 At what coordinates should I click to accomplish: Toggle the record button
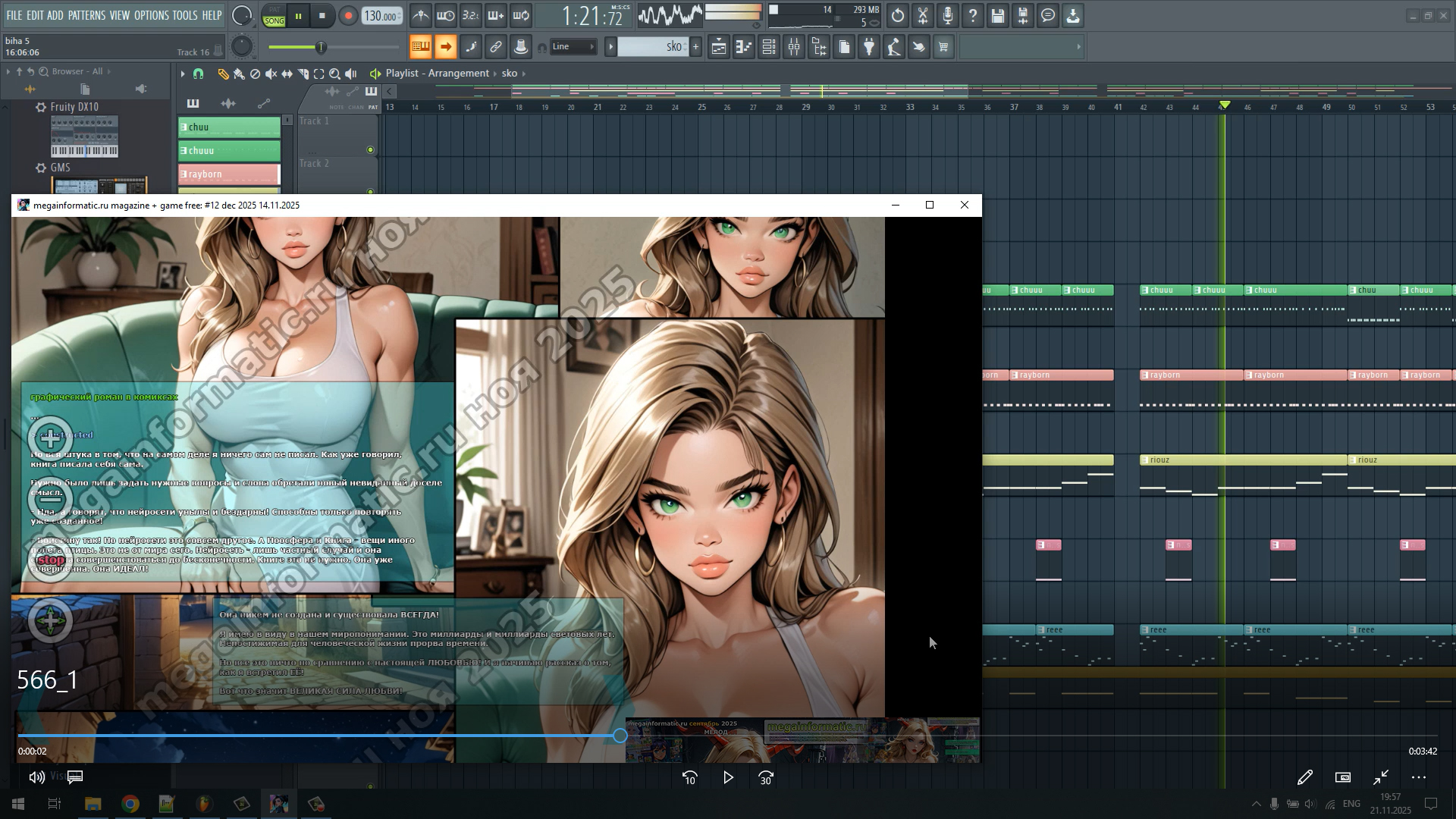pos(348,16)
